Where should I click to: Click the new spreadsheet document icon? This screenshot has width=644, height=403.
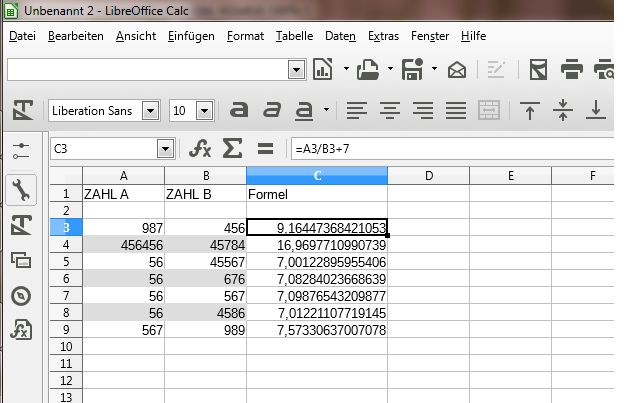pos(322,69)
